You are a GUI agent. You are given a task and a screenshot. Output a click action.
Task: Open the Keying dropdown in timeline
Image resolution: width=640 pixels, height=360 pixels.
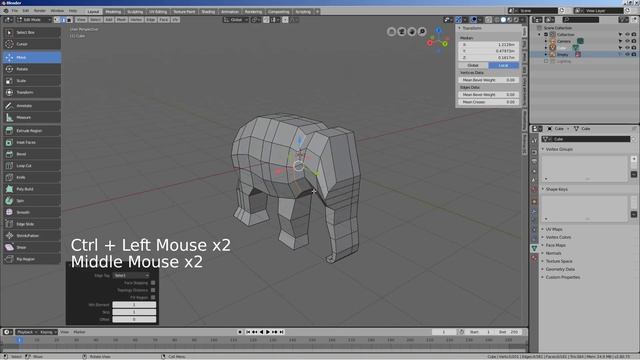point(48,332)
